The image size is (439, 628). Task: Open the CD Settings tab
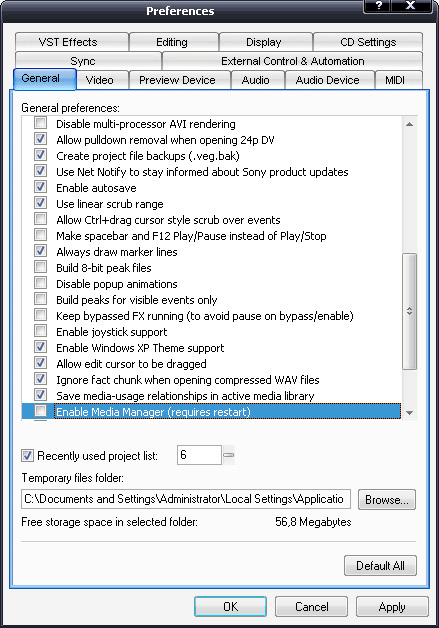pyautogui.click(x=368, y=42)
